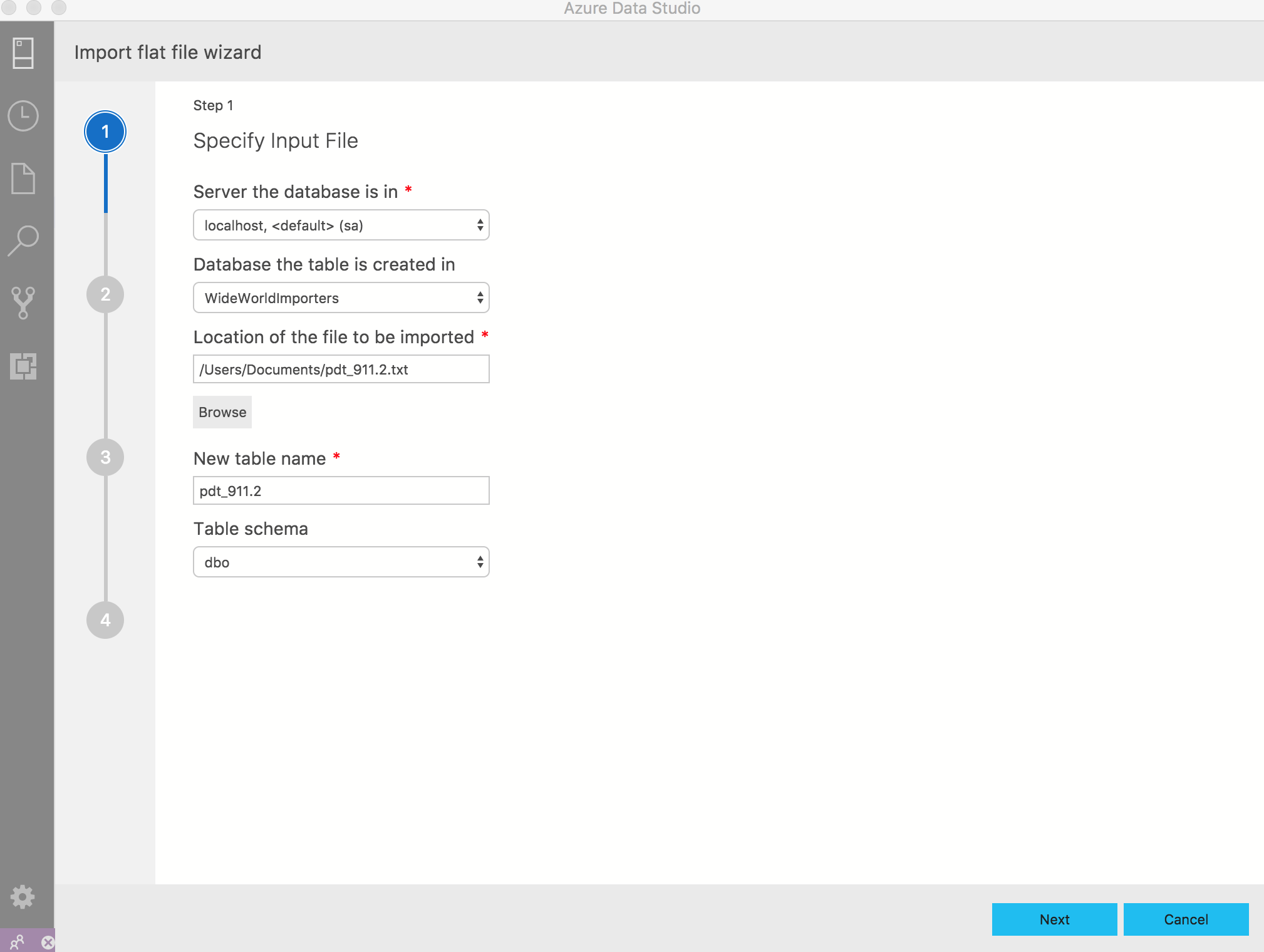Screen dimensions: 1264x952
Task: Click the Browse button for file
Action: (222, 411)
